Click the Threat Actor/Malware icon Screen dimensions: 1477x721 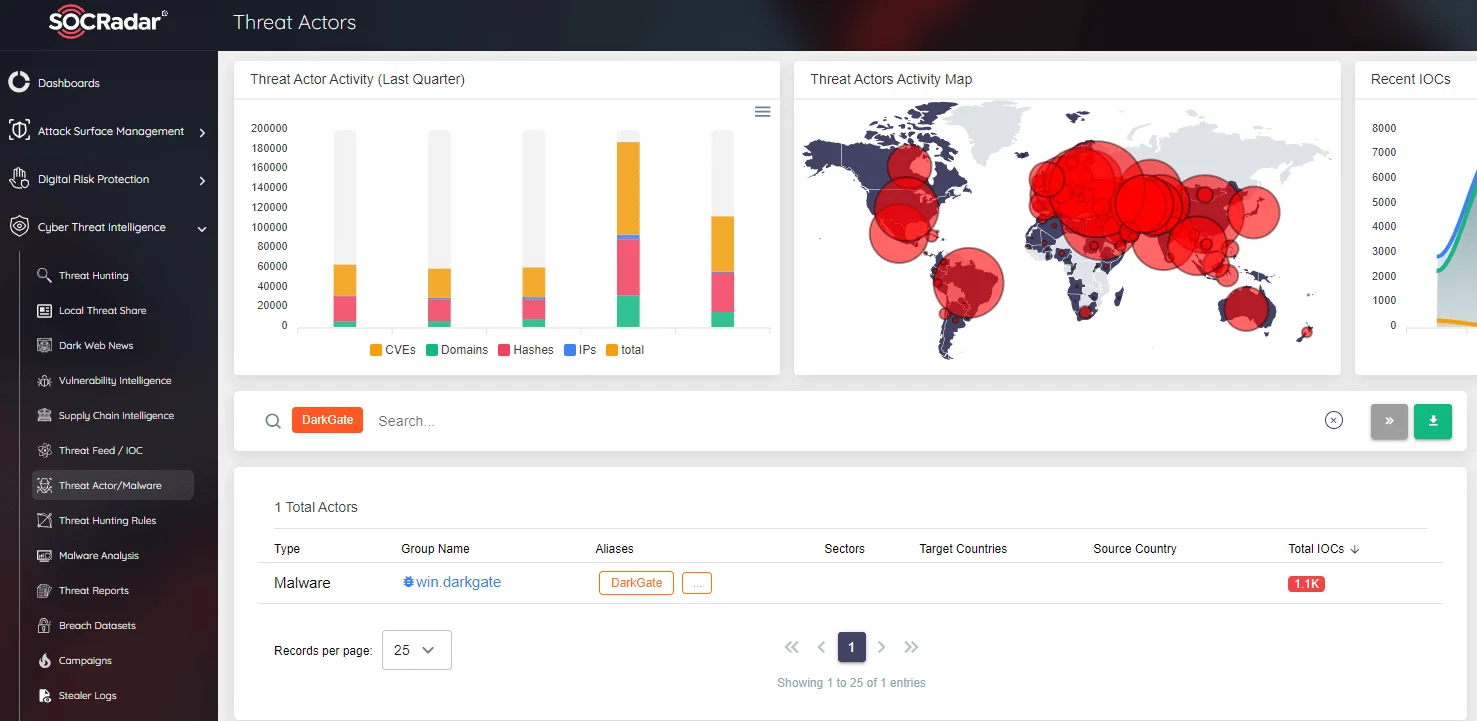coord(44,485)
